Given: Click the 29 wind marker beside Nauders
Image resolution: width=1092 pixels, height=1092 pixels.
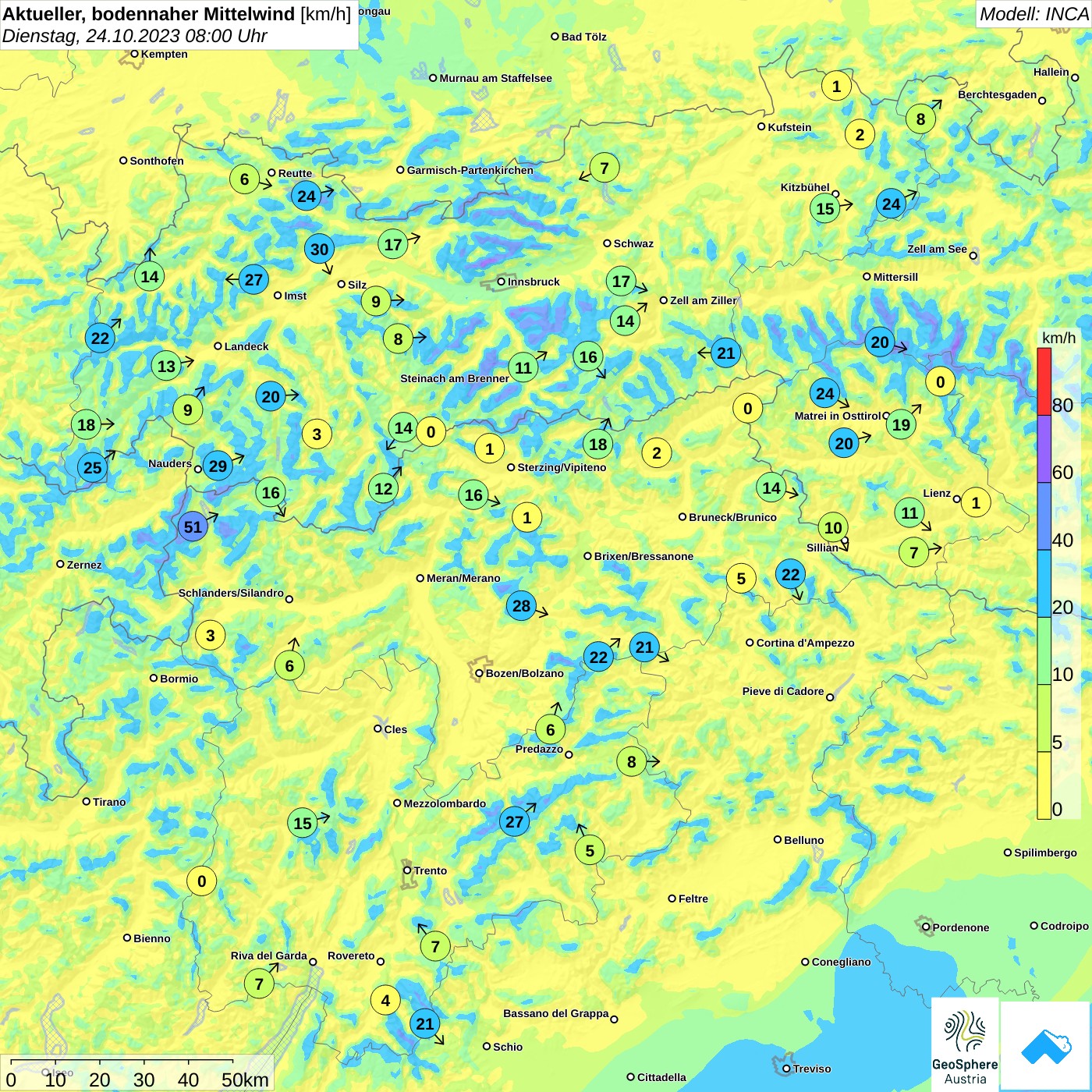Looking at the screenshot, I should [218, 466].
